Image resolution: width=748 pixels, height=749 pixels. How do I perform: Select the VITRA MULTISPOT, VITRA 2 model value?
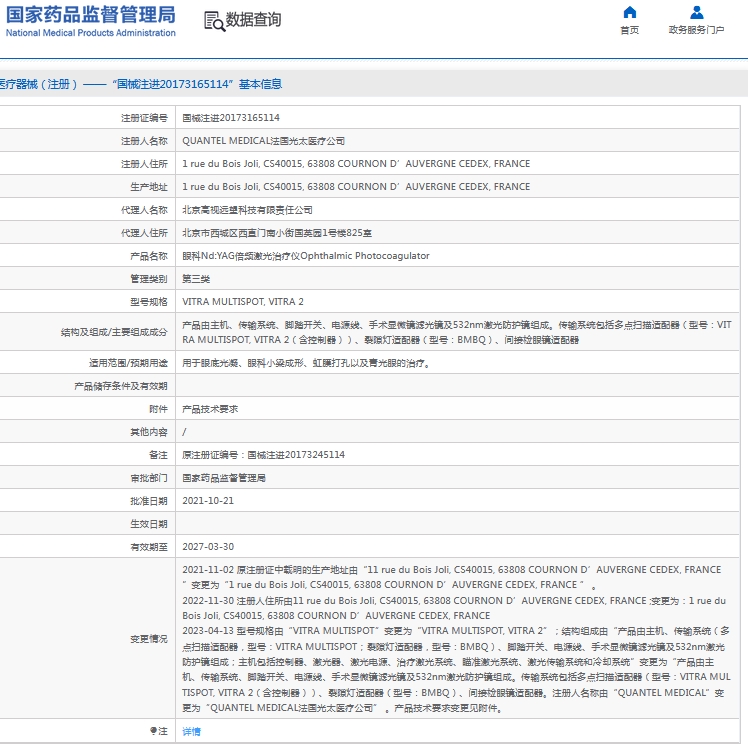click(x=243, y=302)
